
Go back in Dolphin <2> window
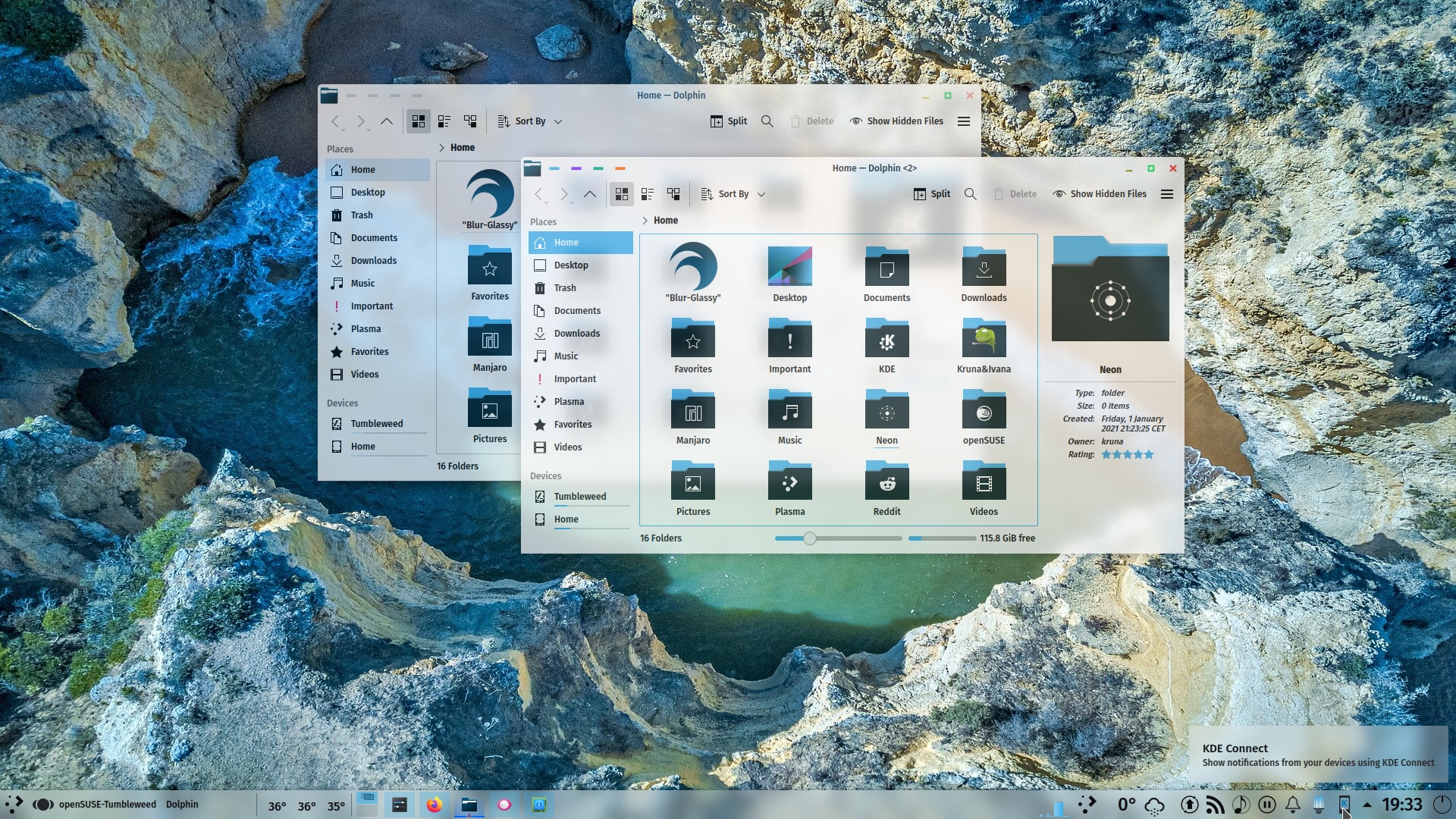pos(539,194)
